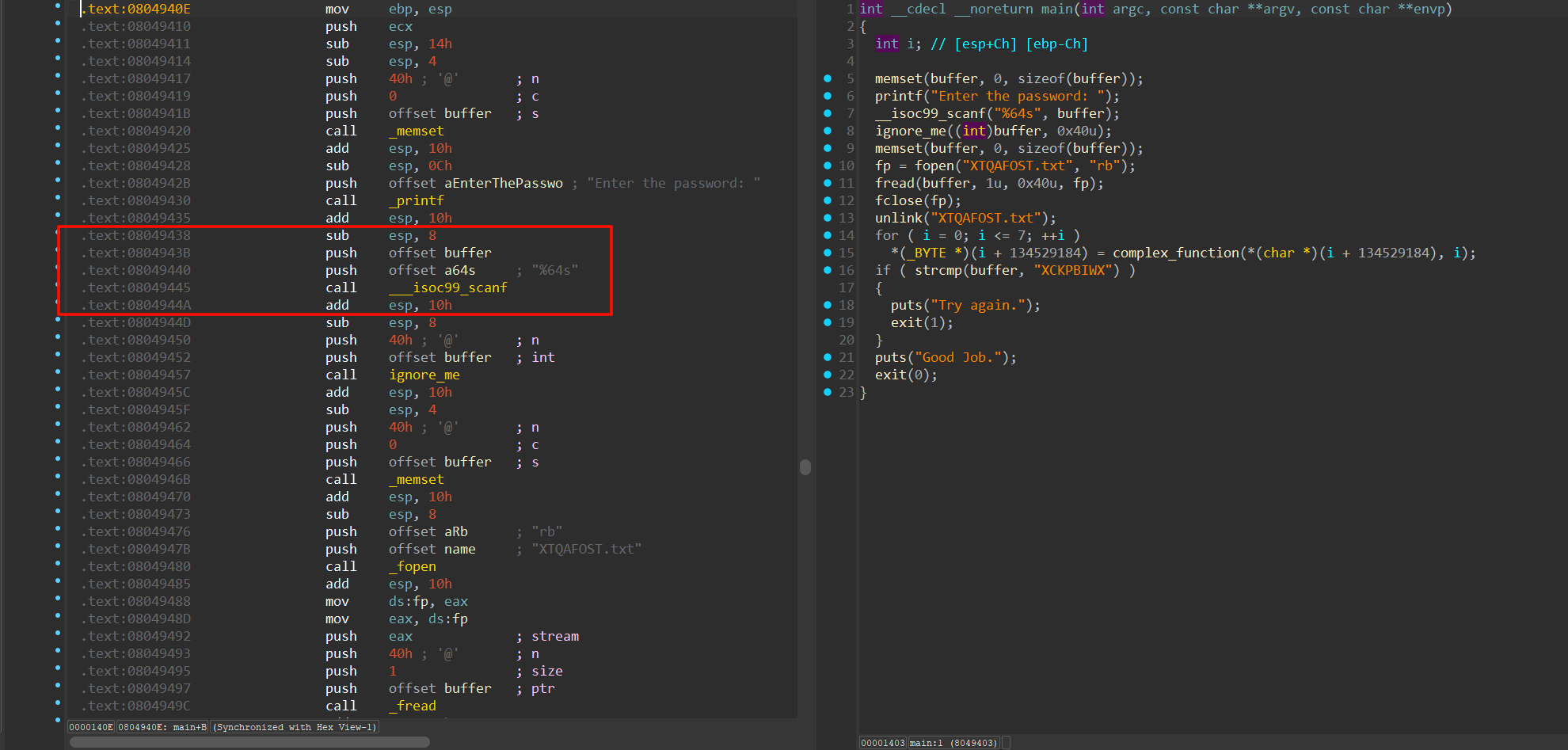The width and height of the screenshot is (1568, 750).
Task: Toggle breakpoint dot on pseudocode line 6
Action: tap(828, 96)
